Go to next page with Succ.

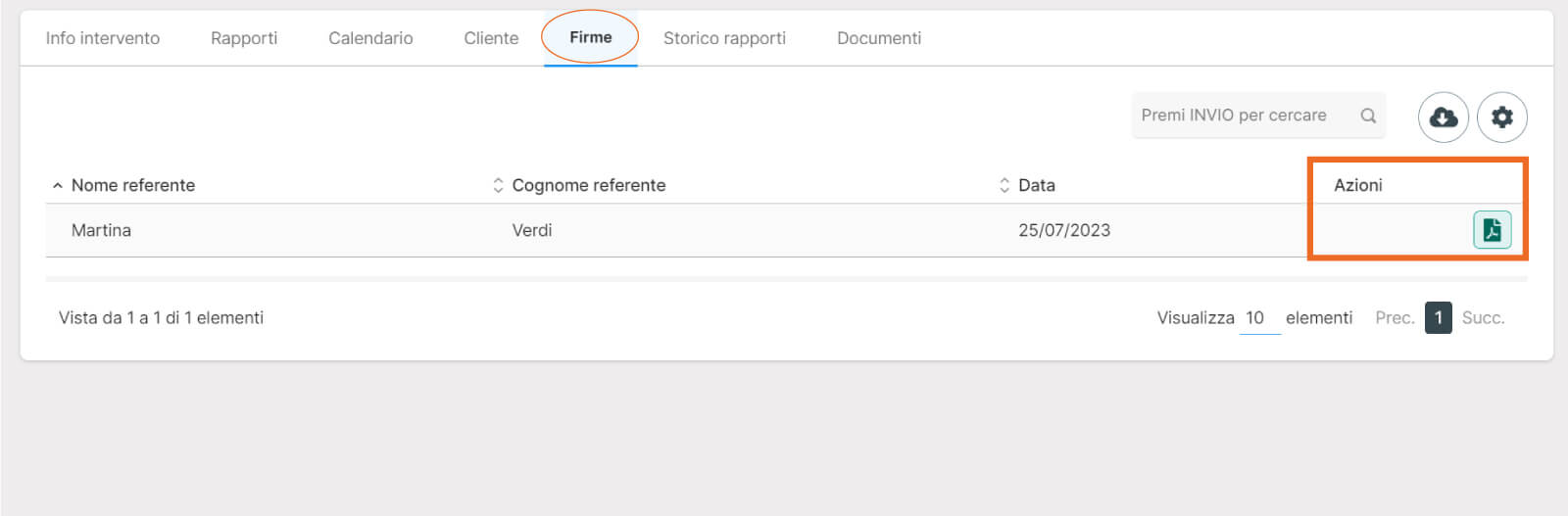pyautogui.click(x=1483, y=318)
